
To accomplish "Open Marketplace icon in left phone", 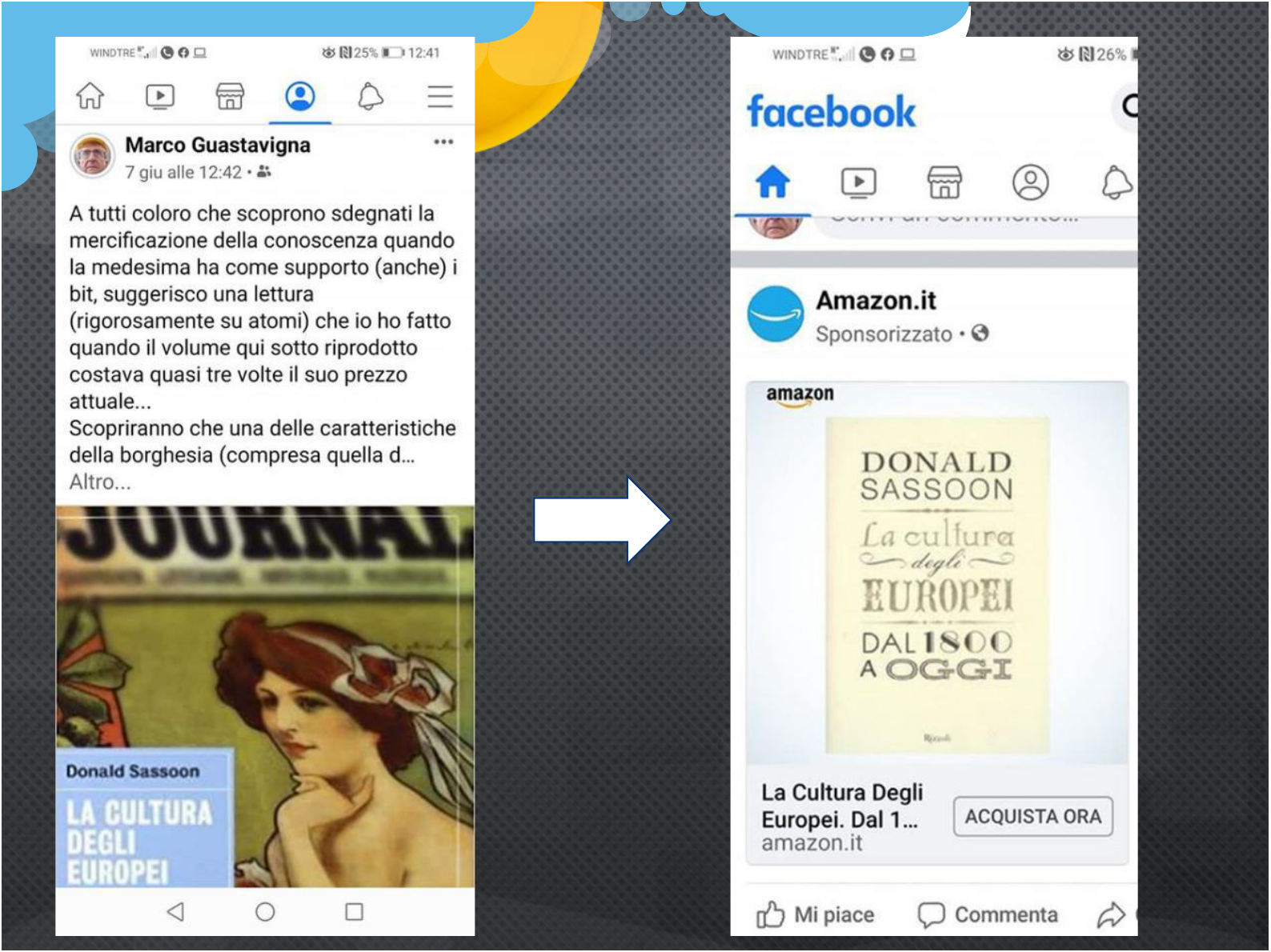I will tap(230, 96).
